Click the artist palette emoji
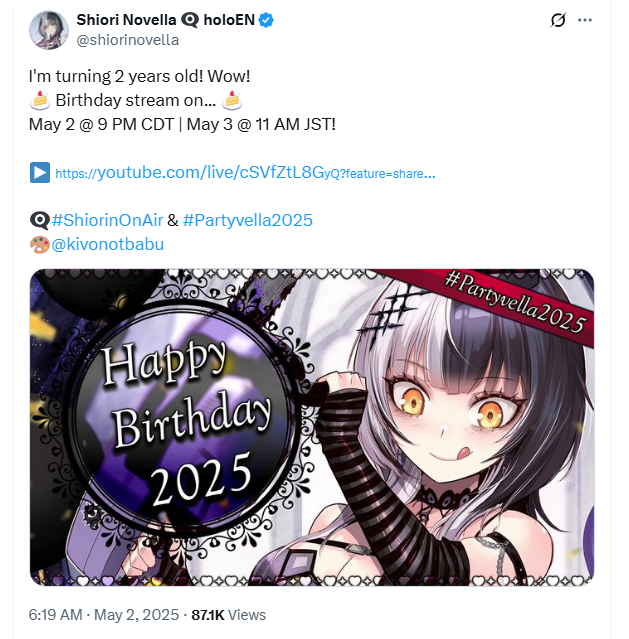The image size is (629, 639). coord(40,245)
